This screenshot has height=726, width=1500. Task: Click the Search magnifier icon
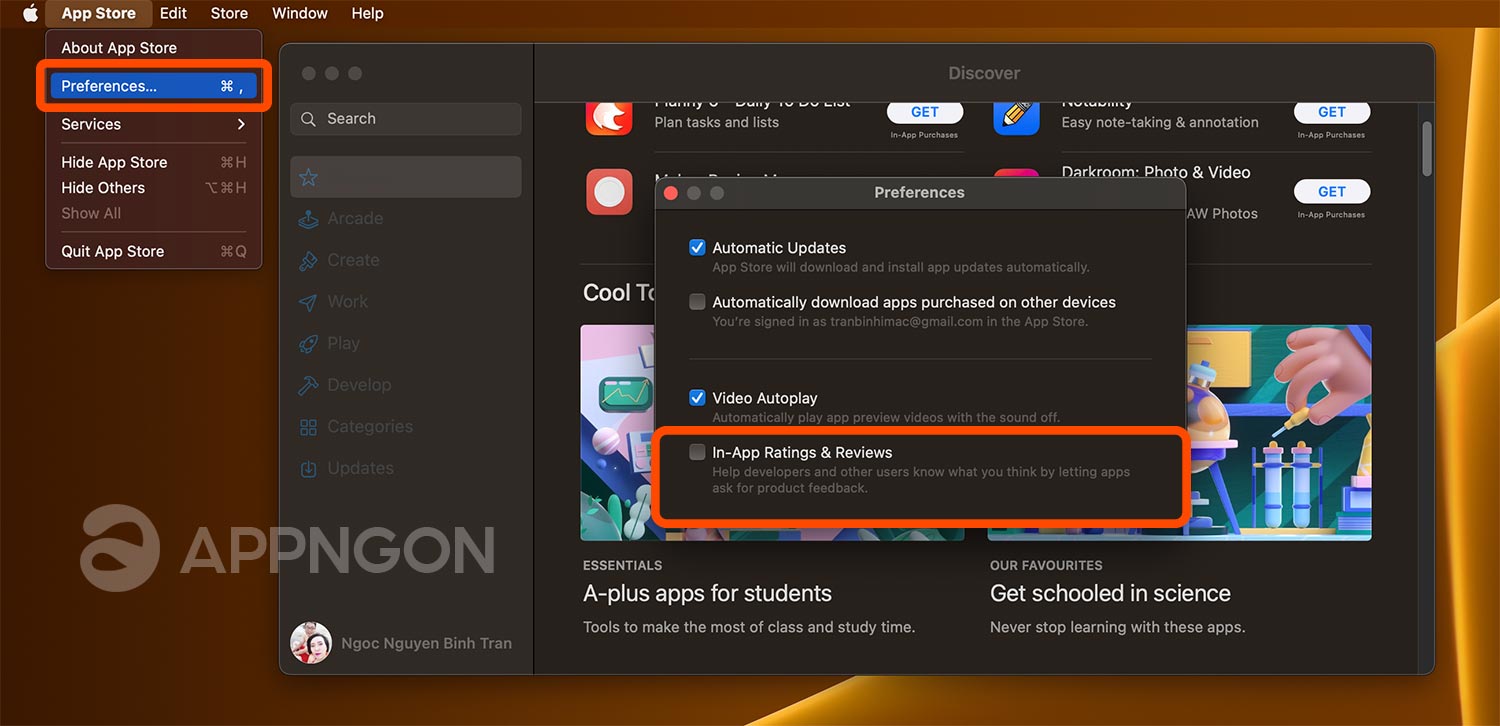[308, 119]
